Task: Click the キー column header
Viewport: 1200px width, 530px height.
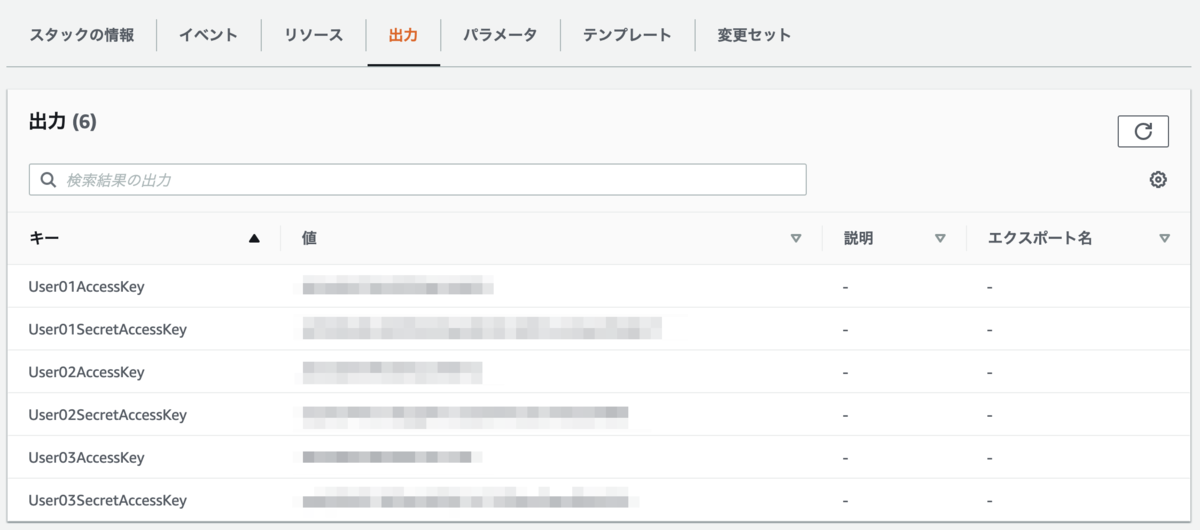Action: click(45, 238)
